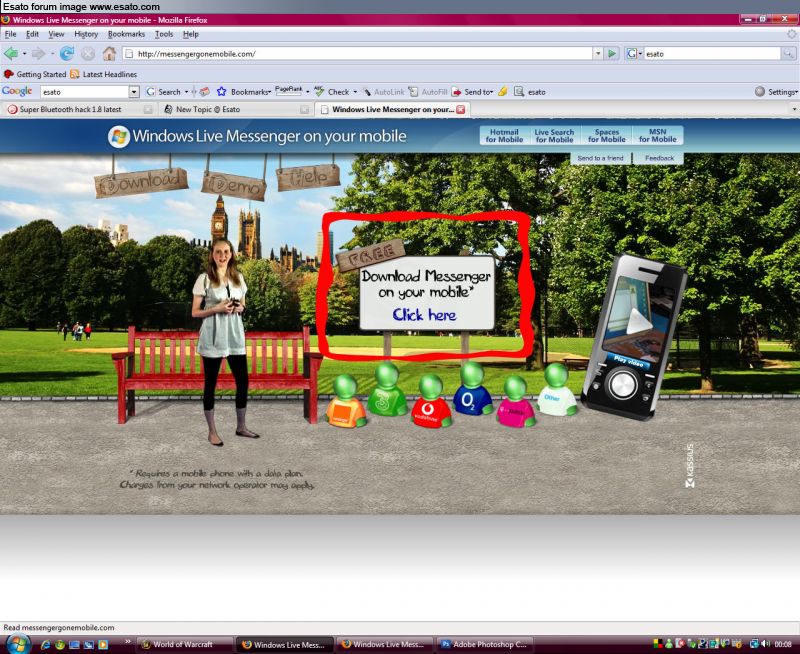Go to the Home page icon
Viewport: 800px width, 654px height.
(109, 54)
